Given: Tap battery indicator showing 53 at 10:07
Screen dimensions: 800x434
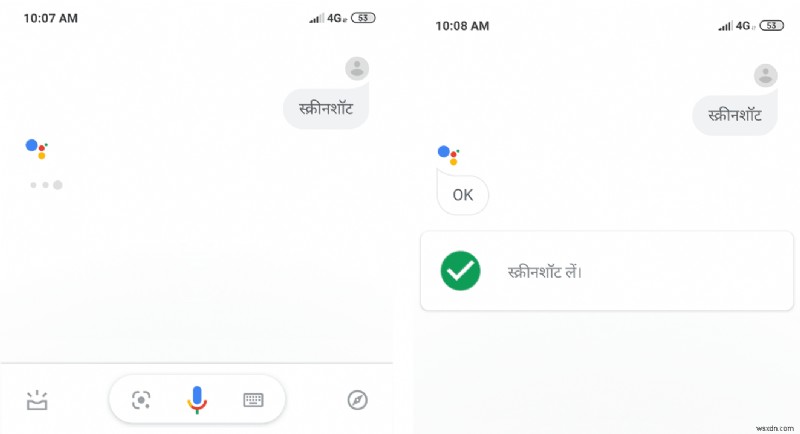Looking at the screenshot, I should (363, 18).
